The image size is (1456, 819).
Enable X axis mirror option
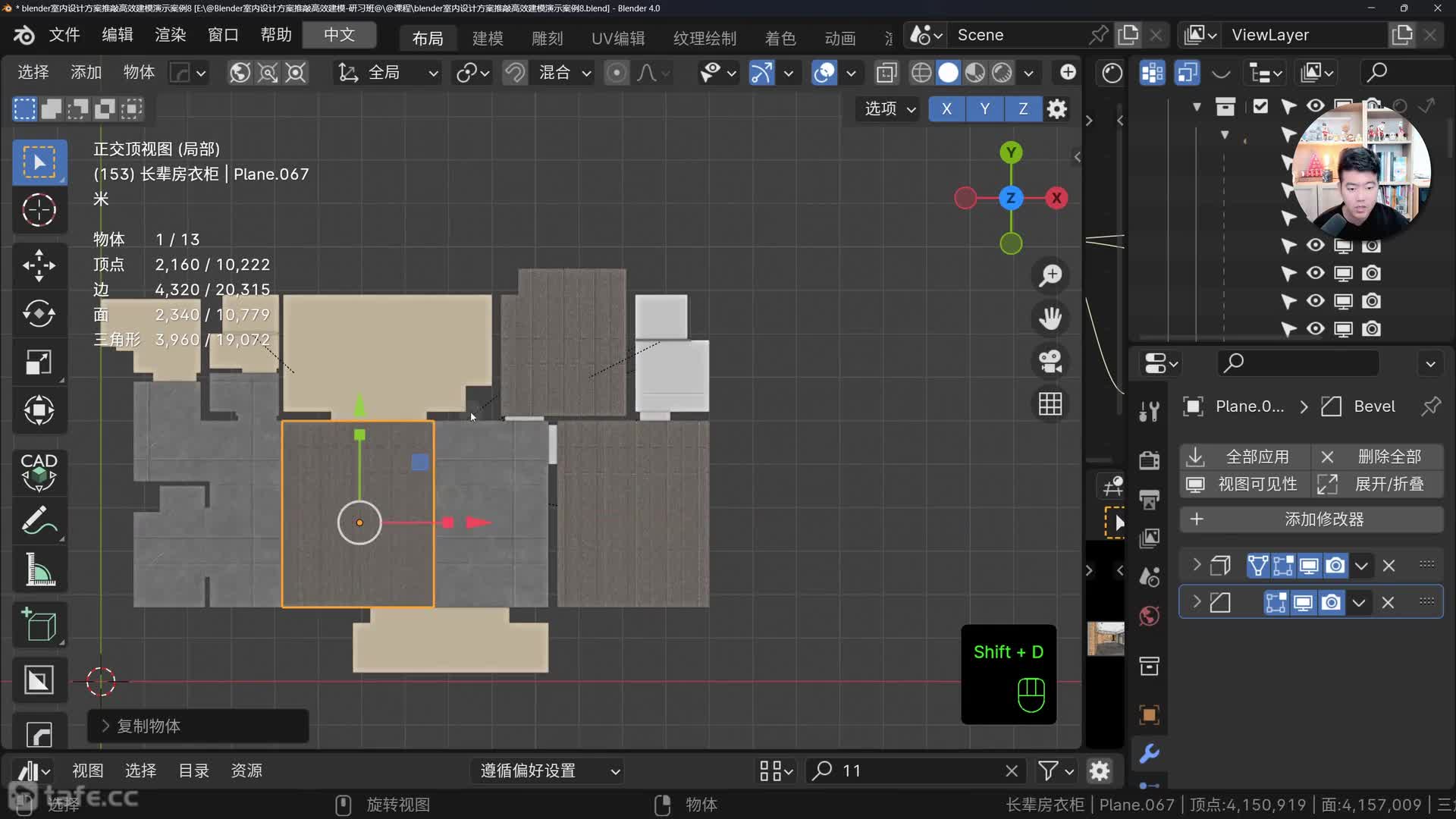click(946, 108)
